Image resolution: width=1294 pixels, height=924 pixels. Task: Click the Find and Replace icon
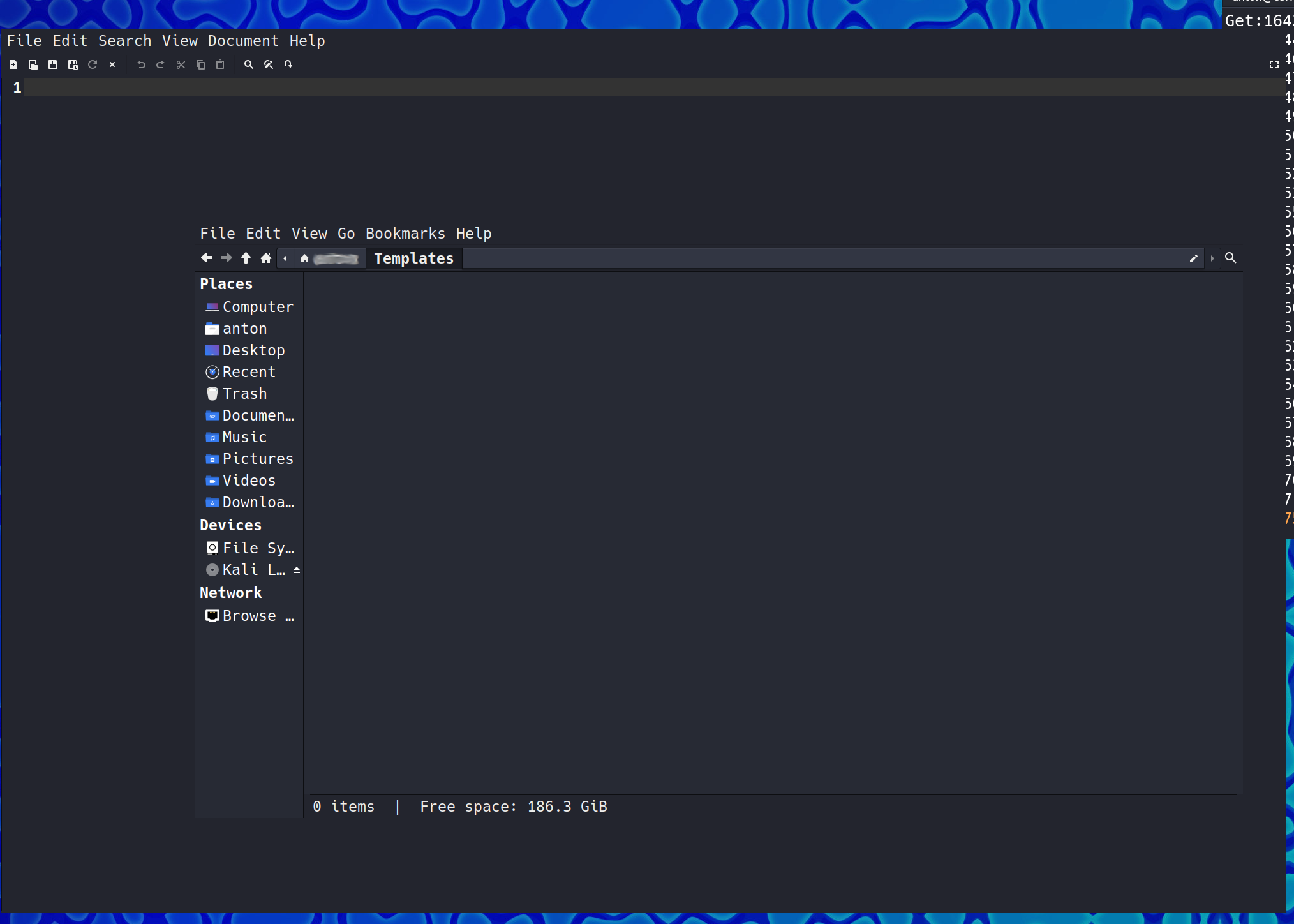tap(269, 64)
